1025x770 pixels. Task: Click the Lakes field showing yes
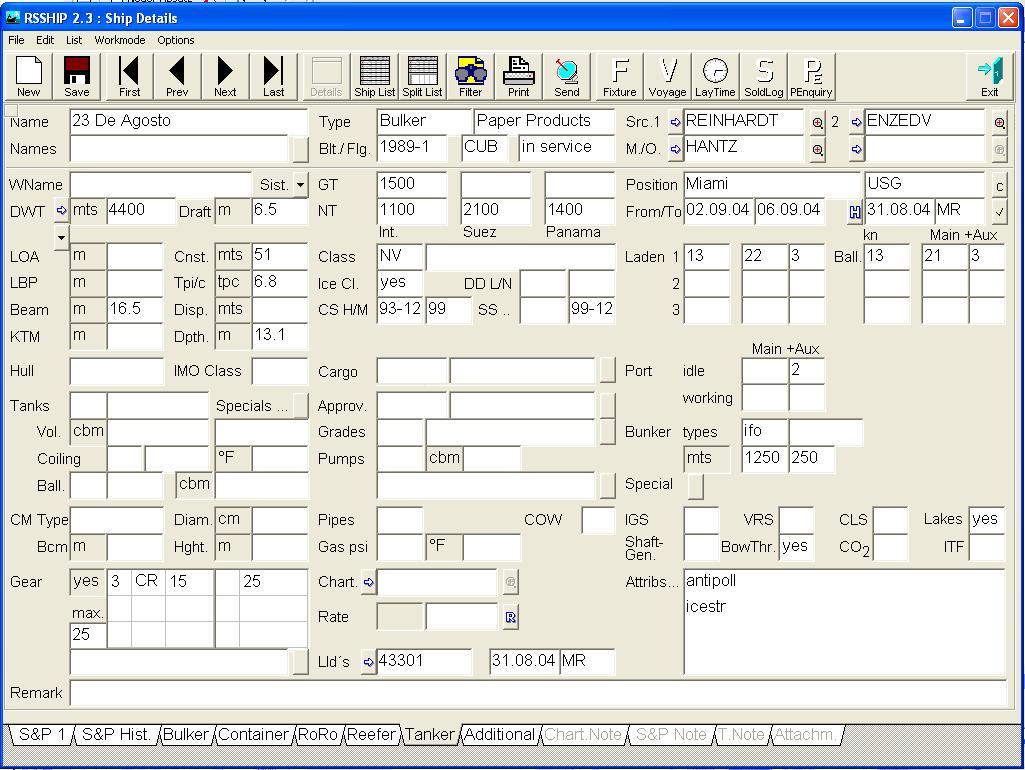(x=986, y=519)
